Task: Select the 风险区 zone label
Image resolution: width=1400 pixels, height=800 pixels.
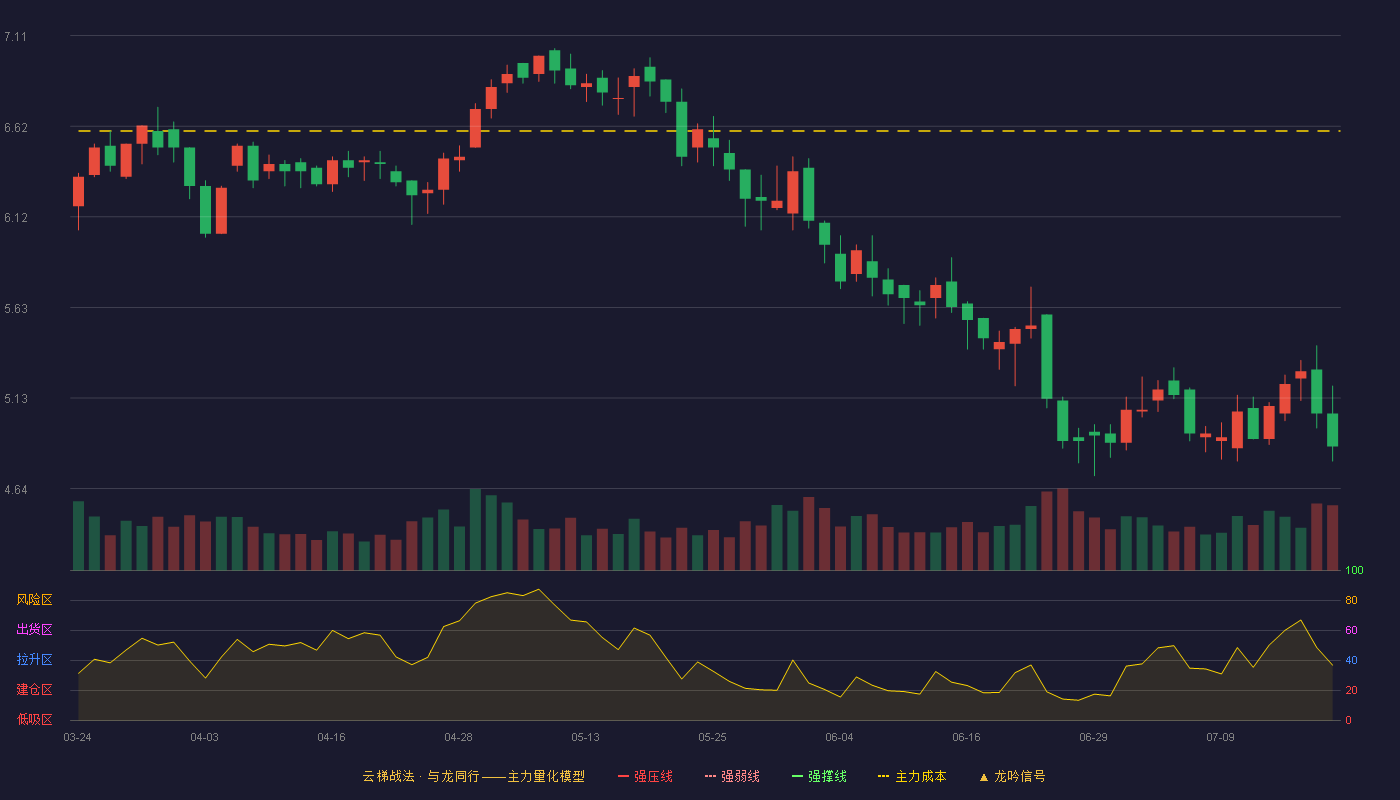Action: coord(34,600)
